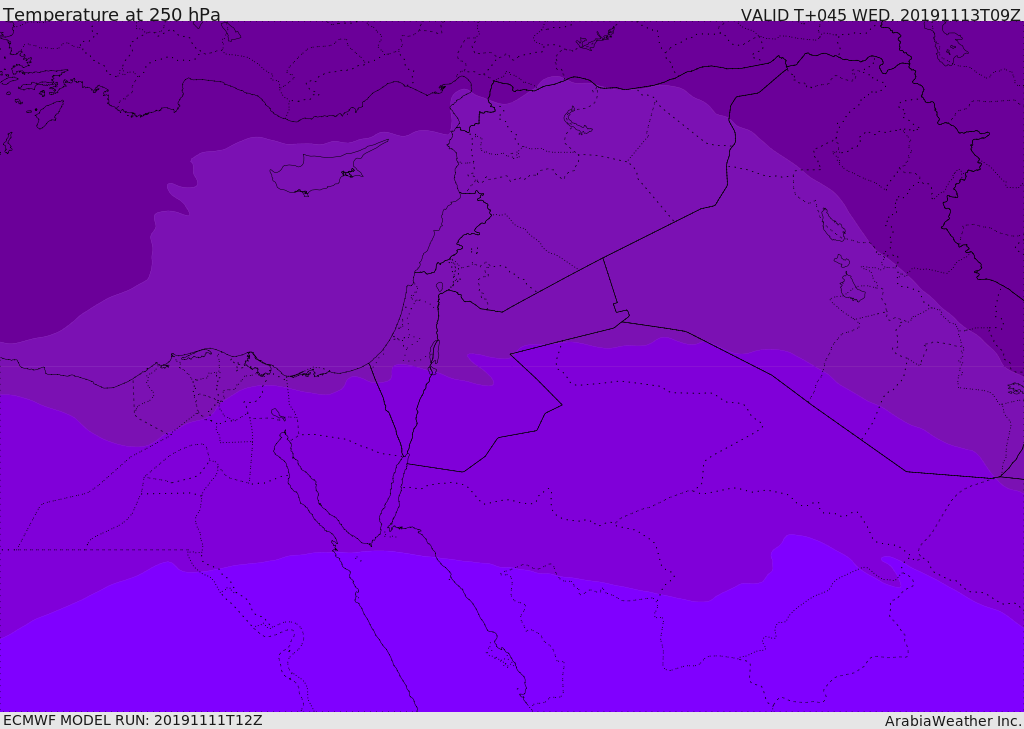
Task: Click the 'Temperature at 250 hPa' title
Action: point(112,14)
